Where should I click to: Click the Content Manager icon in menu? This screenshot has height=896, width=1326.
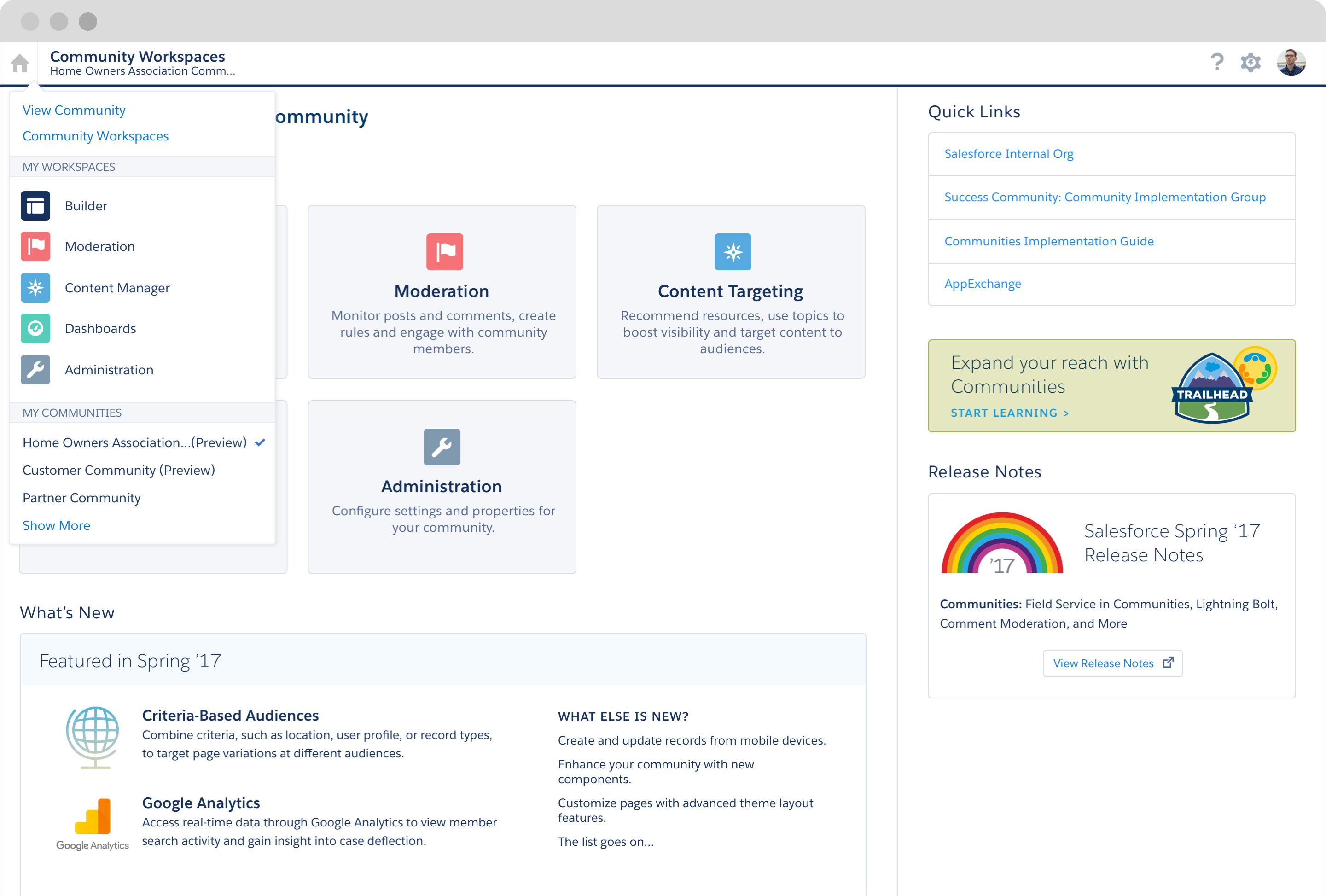35,288
